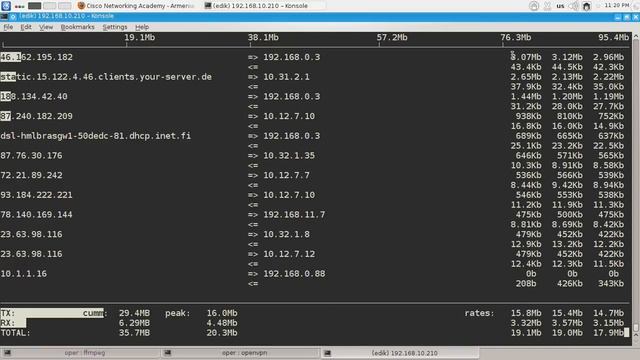Click the 192.168.10.210 tab terminal icon
This screenshot has height=360, width=640.
coord(327,353)
